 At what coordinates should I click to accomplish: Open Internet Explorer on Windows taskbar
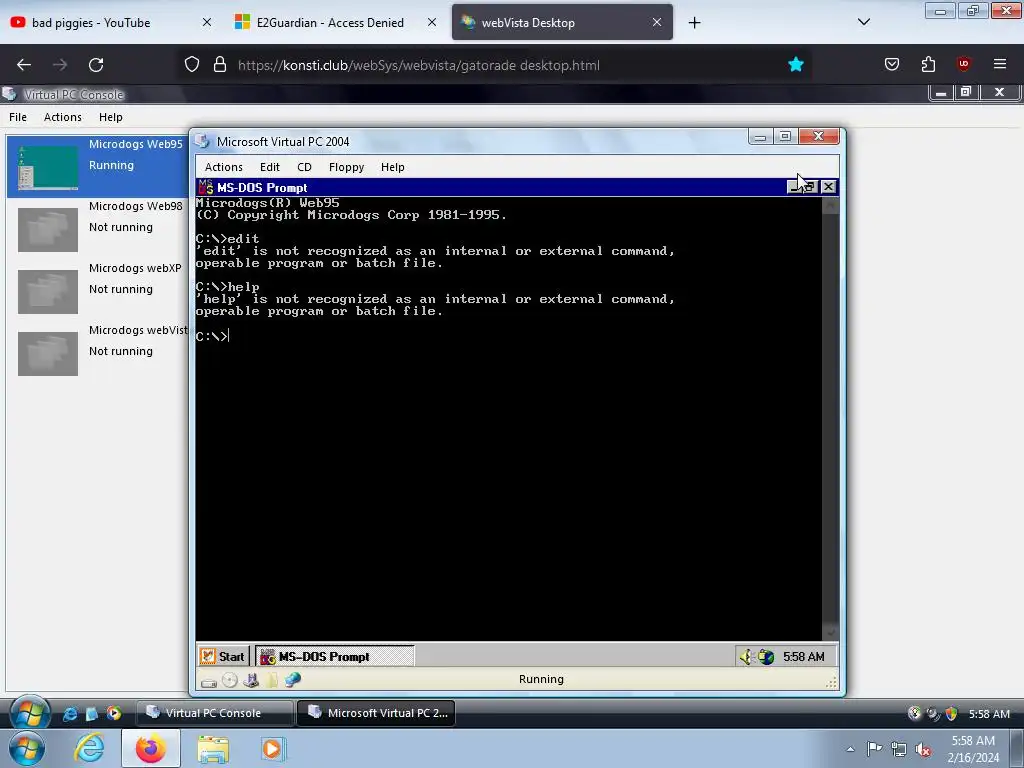[89, 749]
